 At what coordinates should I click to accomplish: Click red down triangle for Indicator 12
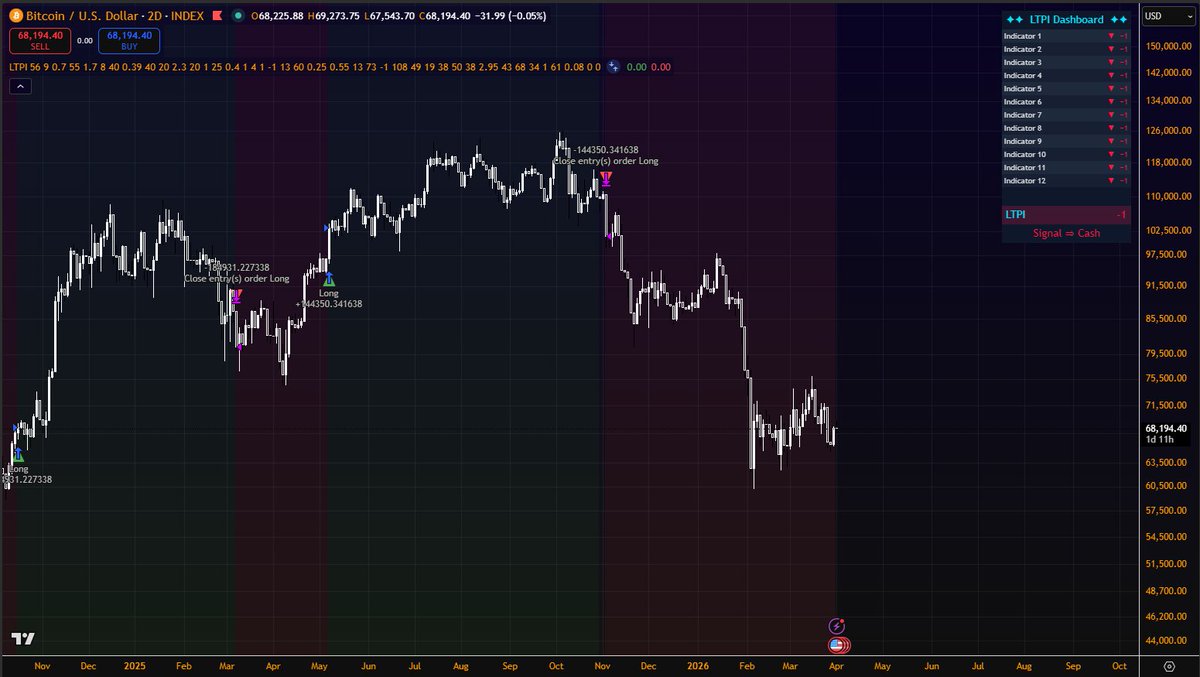[x=1110, y=181]
